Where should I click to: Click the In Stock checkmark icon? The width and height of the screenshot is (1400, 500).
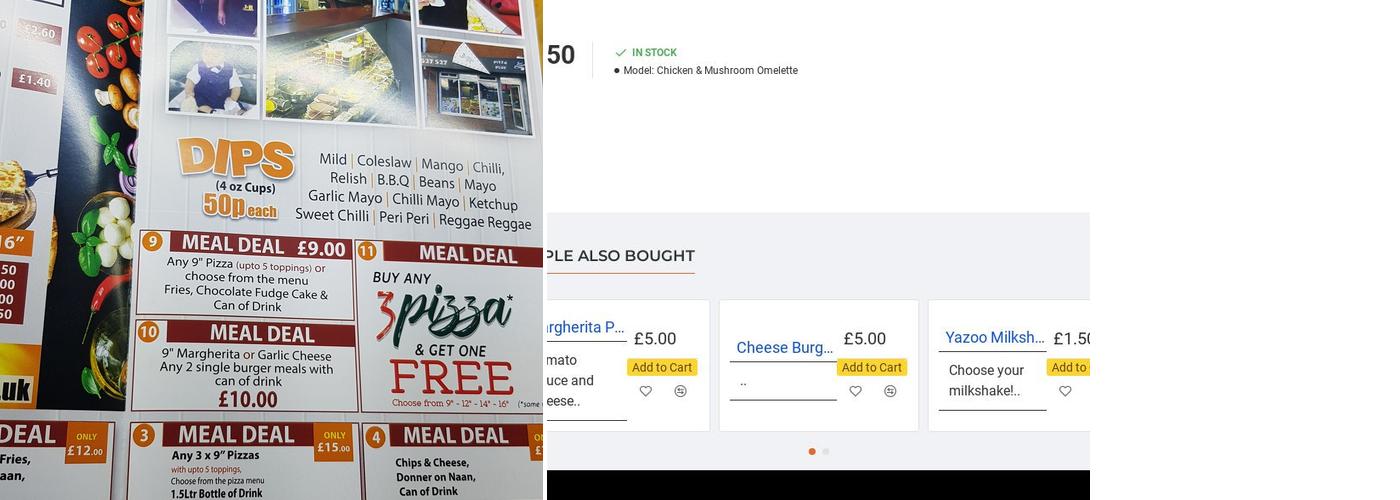pos(621,53)
